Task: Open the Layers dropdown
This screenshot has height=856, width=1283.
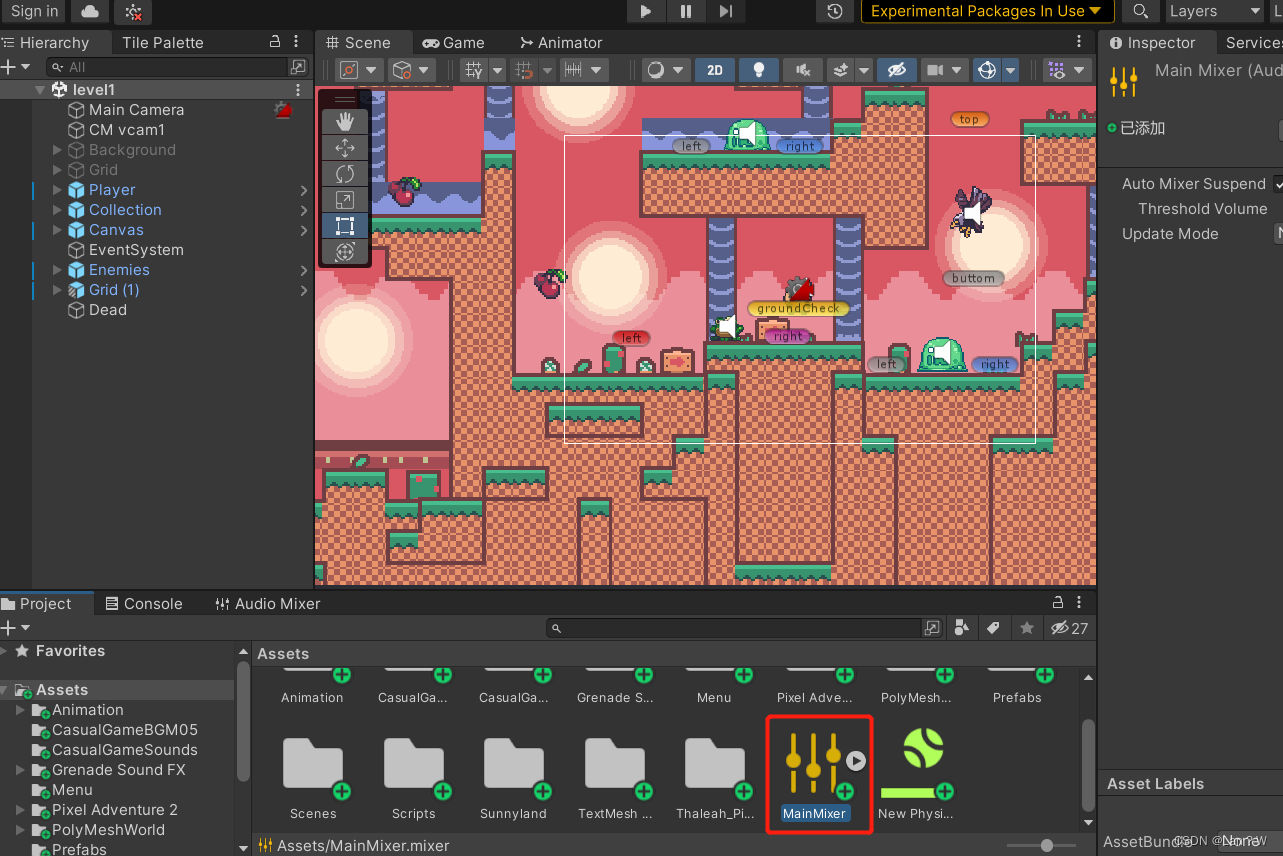Action: coord(1215,11)
